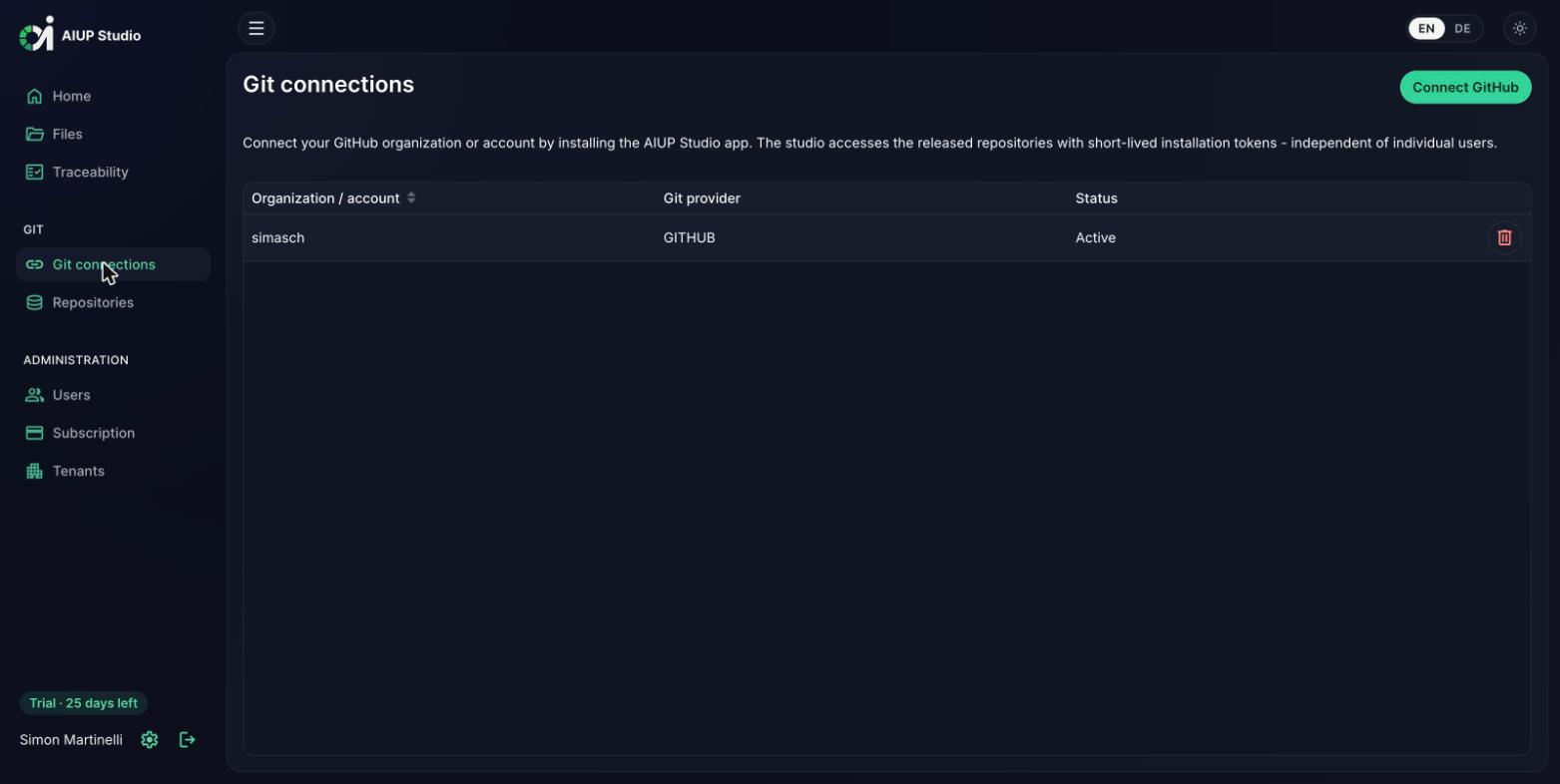This screenshot has width=1560, height=784.
Task: Click the AIUP Studio title text
Action: click(101, 35)
